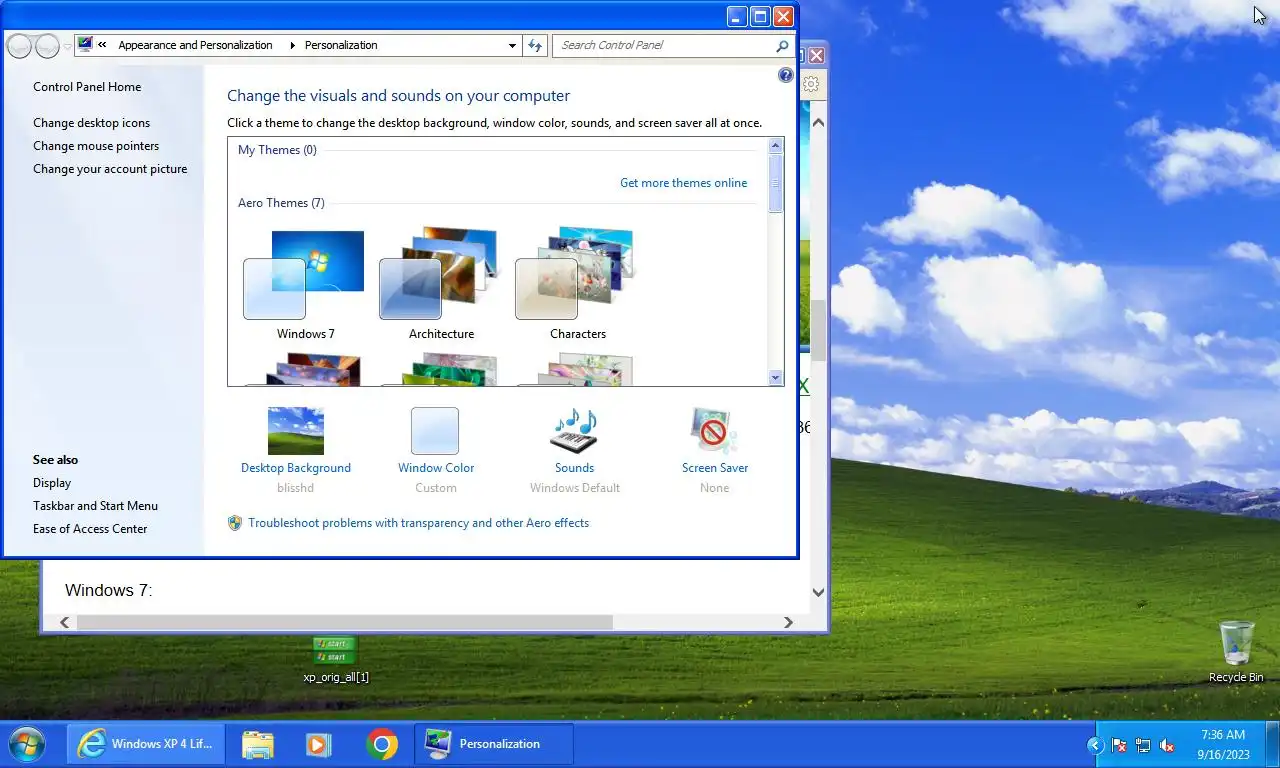This screenshot has width=1280, height=768.
Task: Click the address bar Refresh button
Action: pyautogui.click(x=535, y=45)
